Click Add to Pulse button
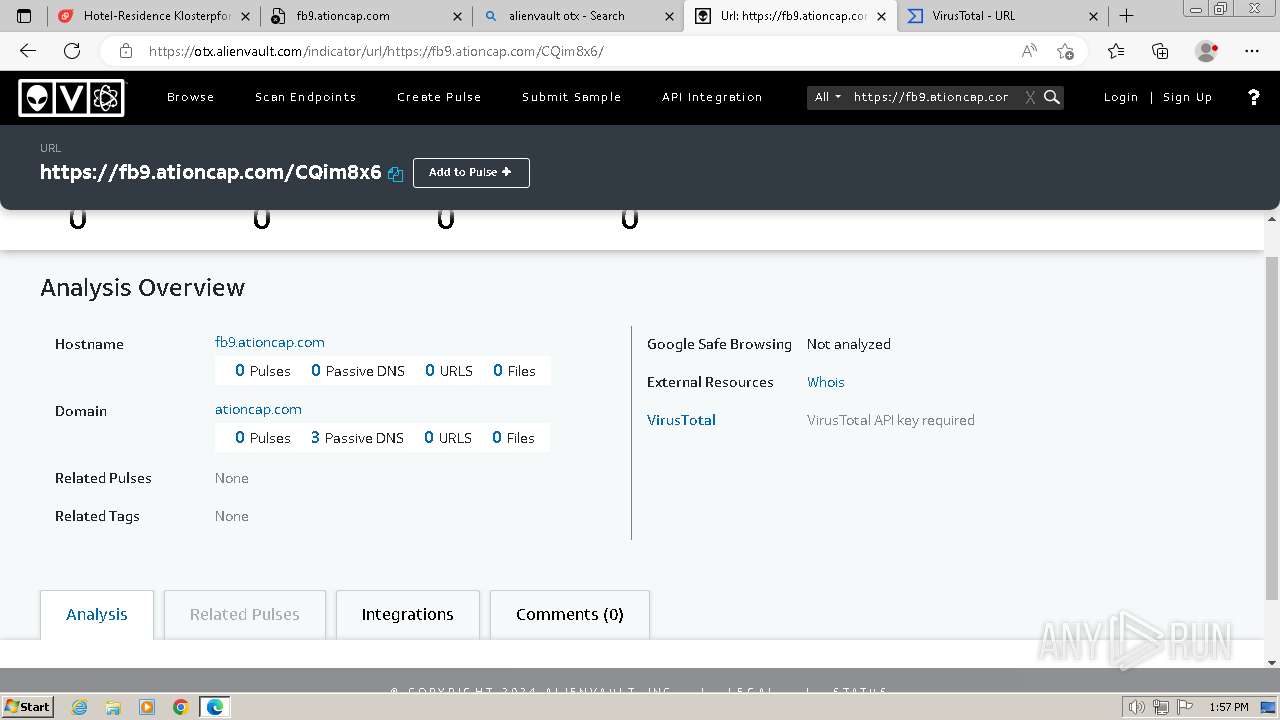The image size is (1280, 720). coord(471,172)
